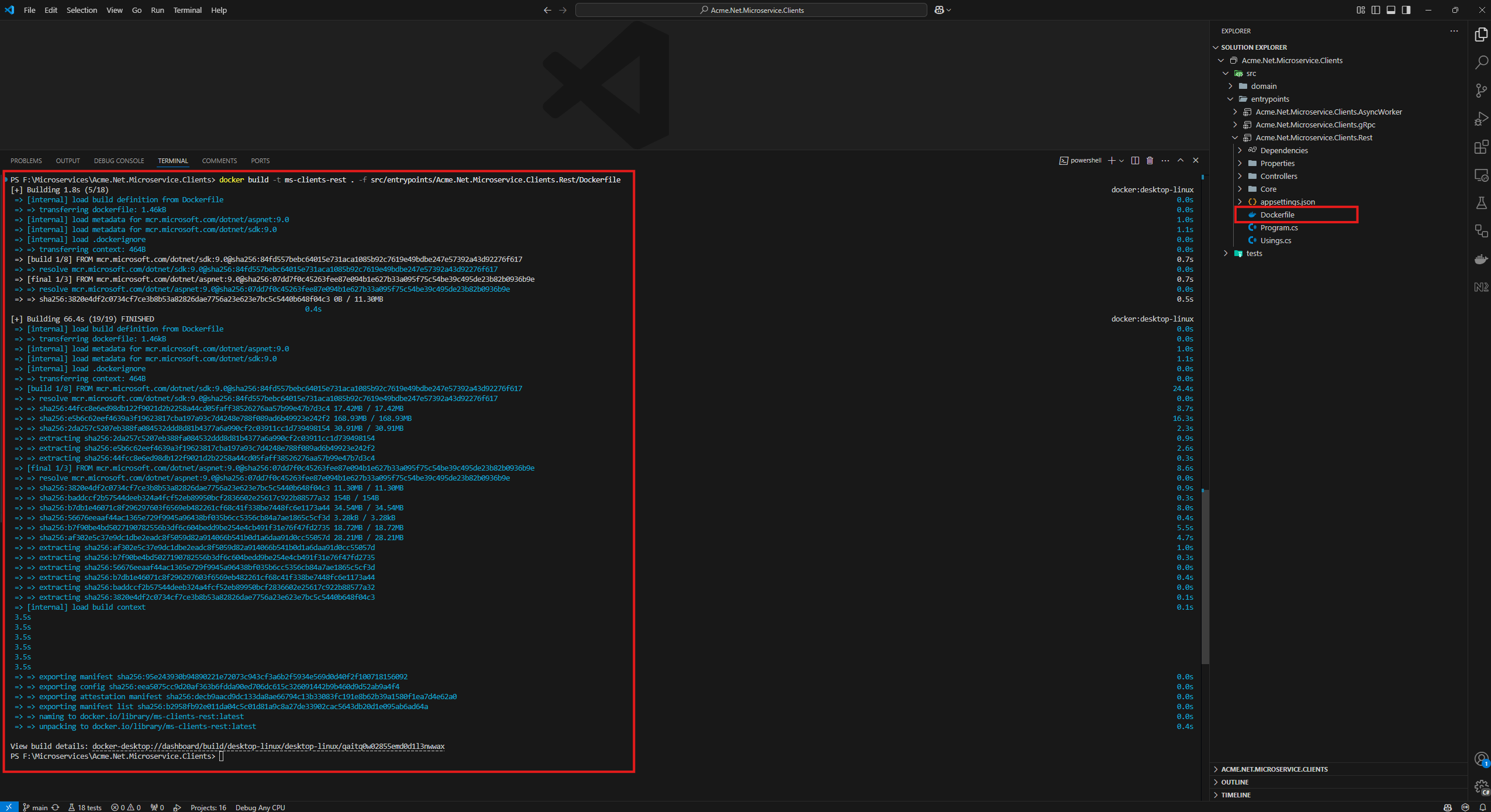Switch to the OUTPUT tab
Image resolution: width=1491 pixels, height=812 pixels.
point(68,161)
